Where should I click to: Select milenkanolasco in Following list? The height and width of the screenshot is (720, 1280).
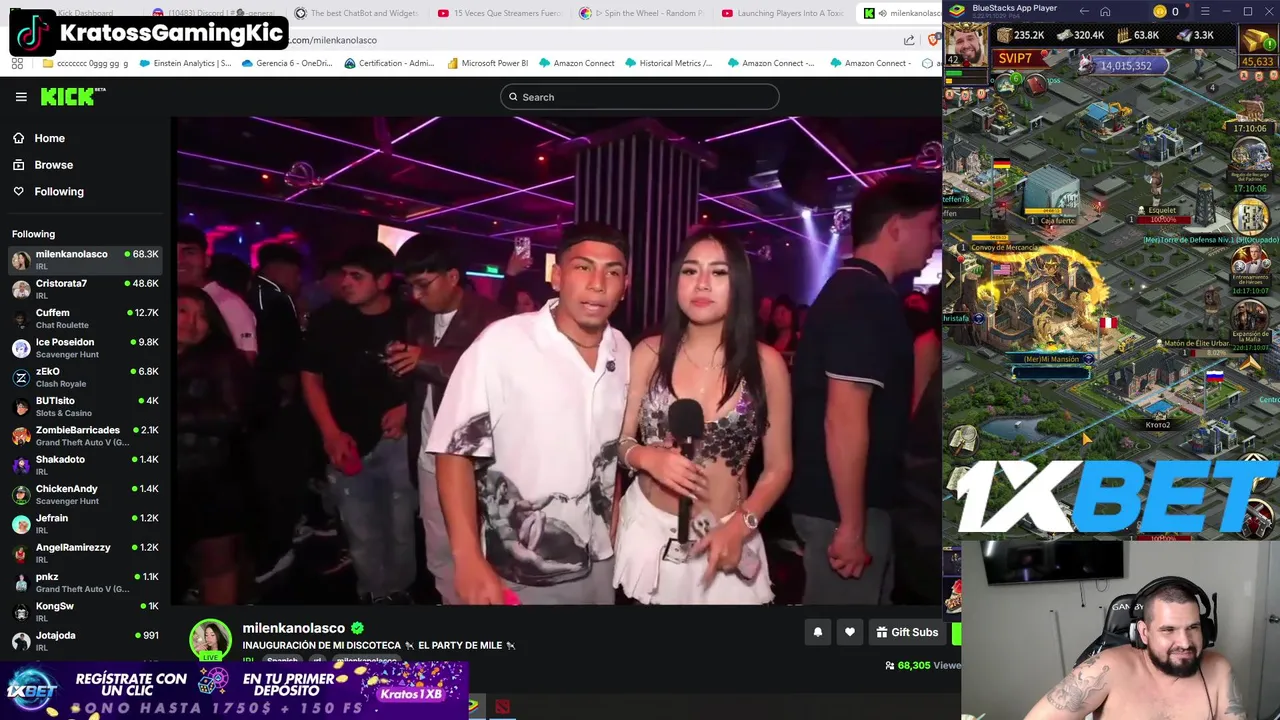coord(85,260)
